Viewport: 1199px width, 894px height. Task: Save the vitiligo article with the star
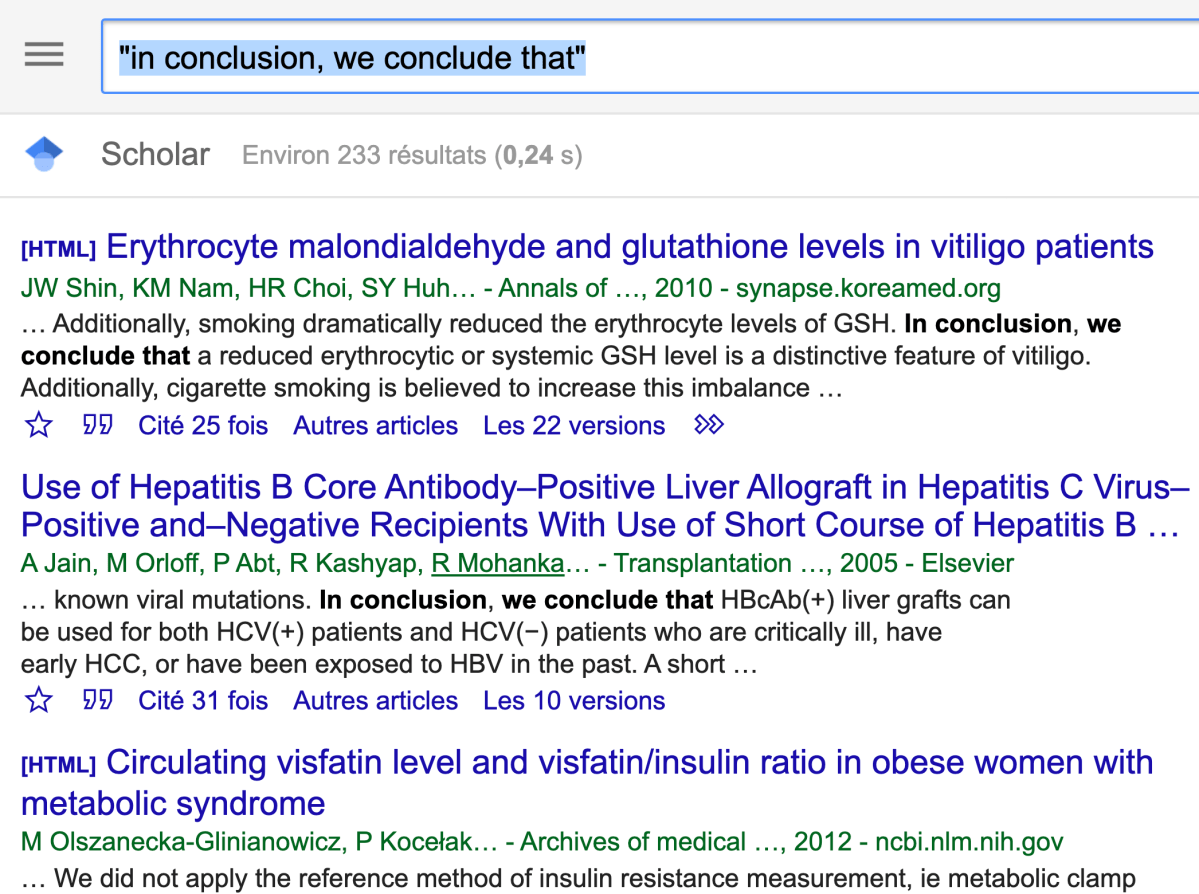click(38, 426)
